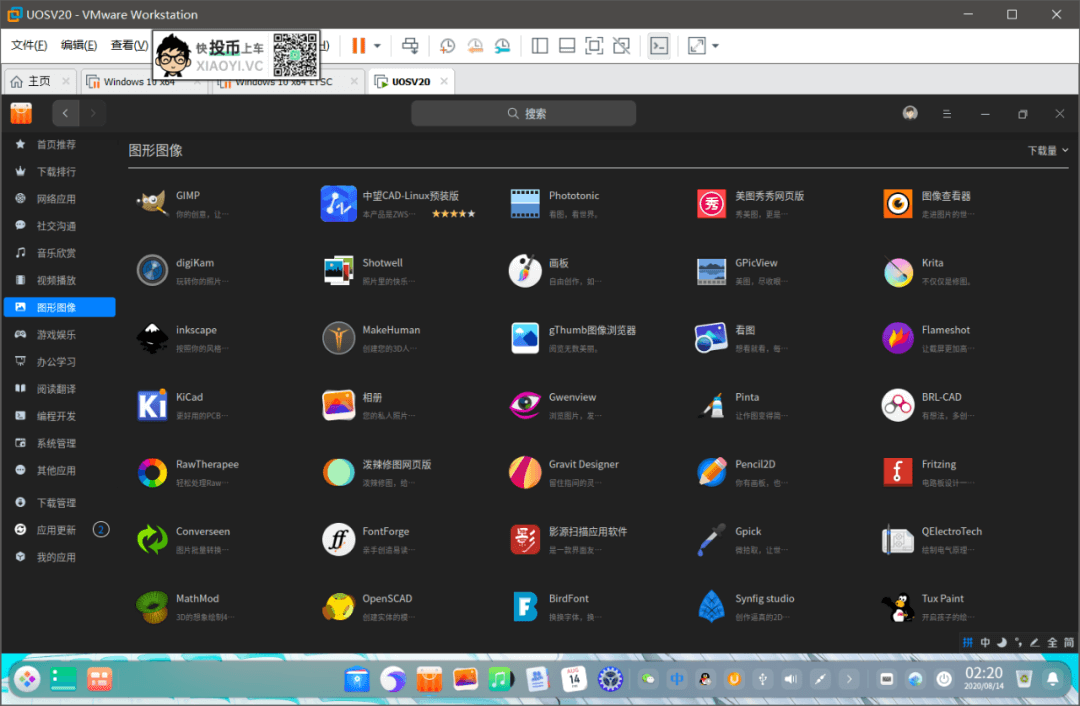Open the Krita app icon
This screenshot has height=706, width=1080.
tap(898, 270)
